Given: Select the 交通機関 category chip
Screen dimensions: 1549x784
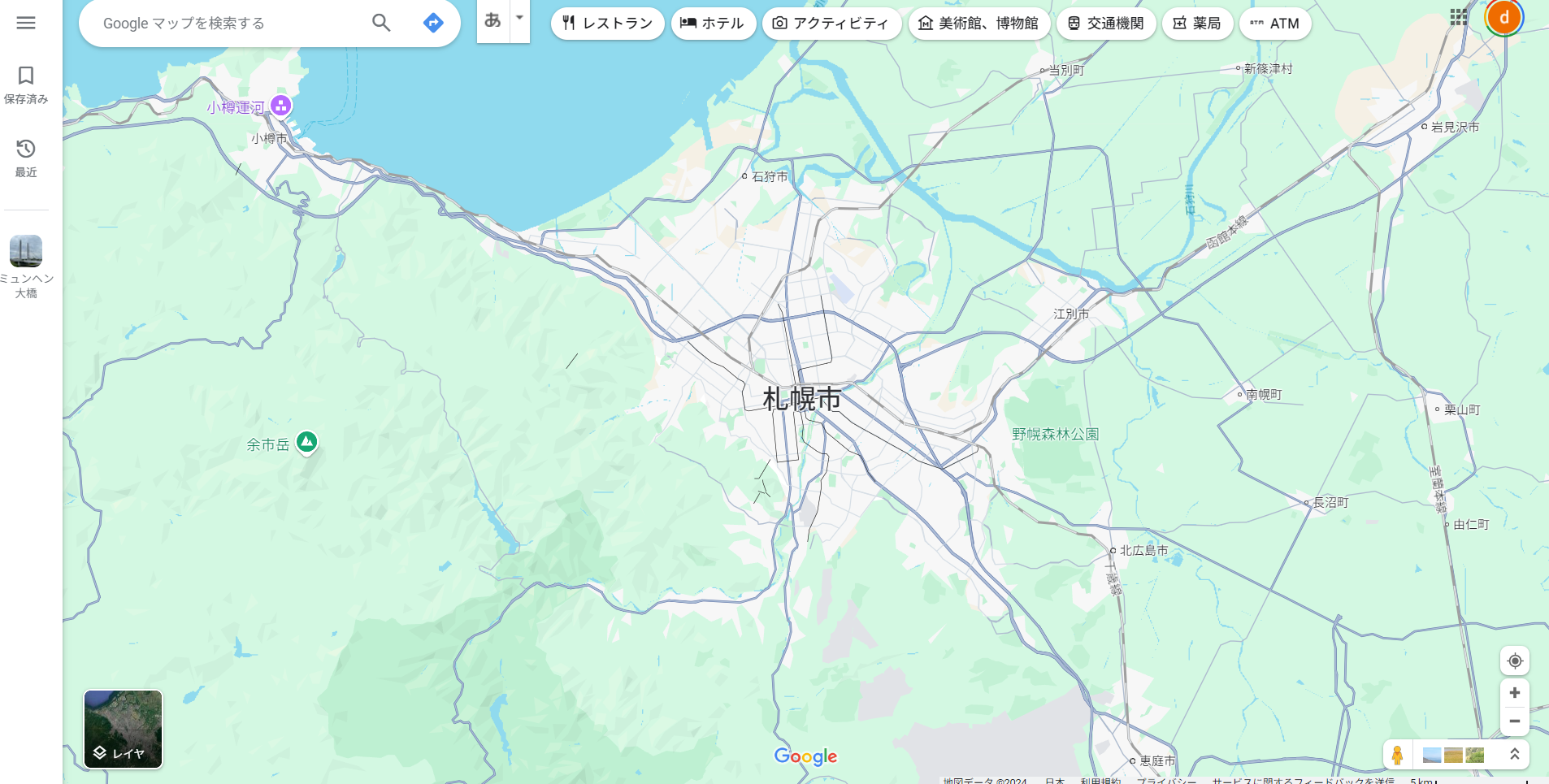Looking at the screenshot, I should (1105, 24).
